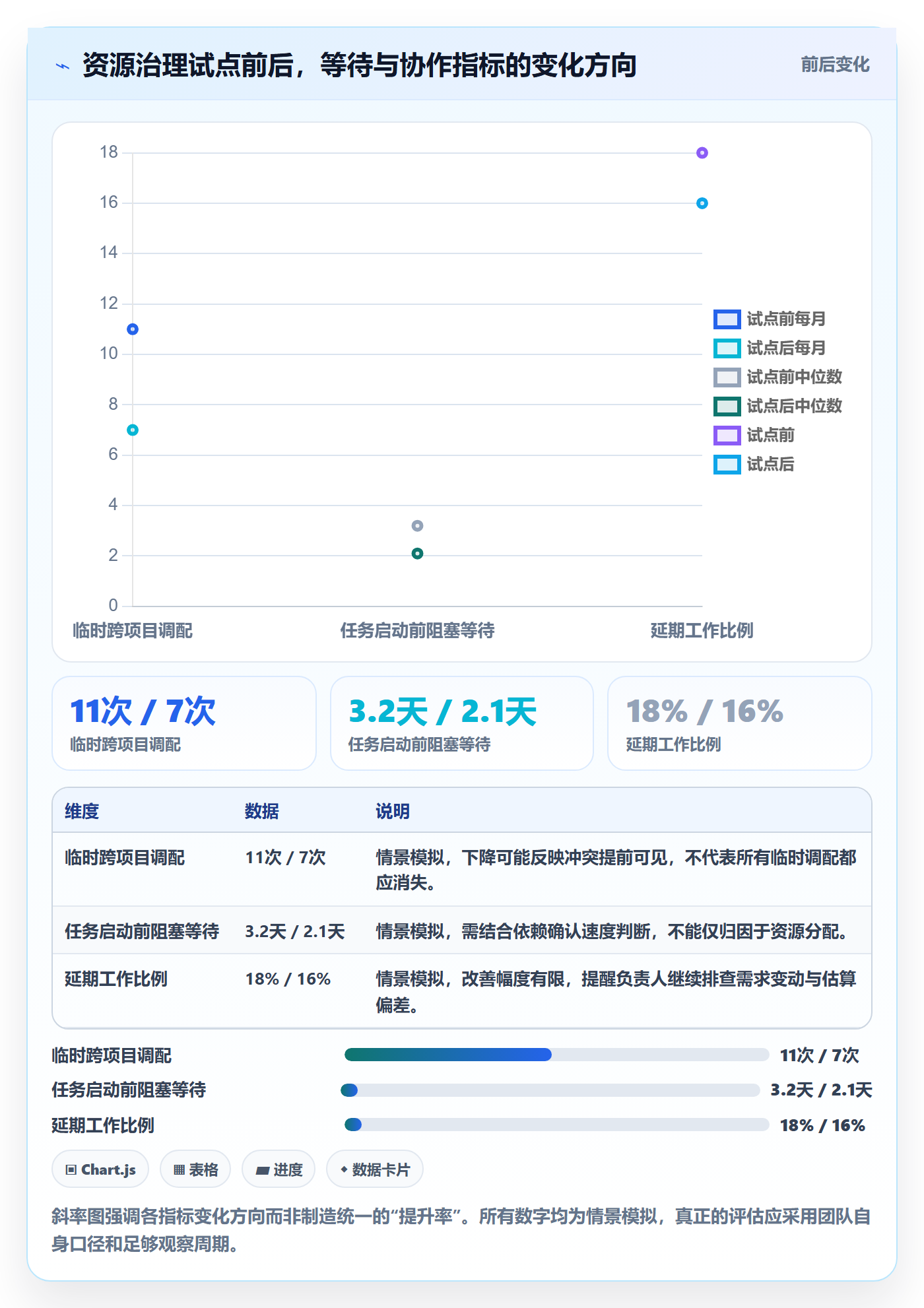Image resolution: width=924 pixels, height=1308 pixels.
Task: Click the blue data point at value 11
Action: click(133, 329)
